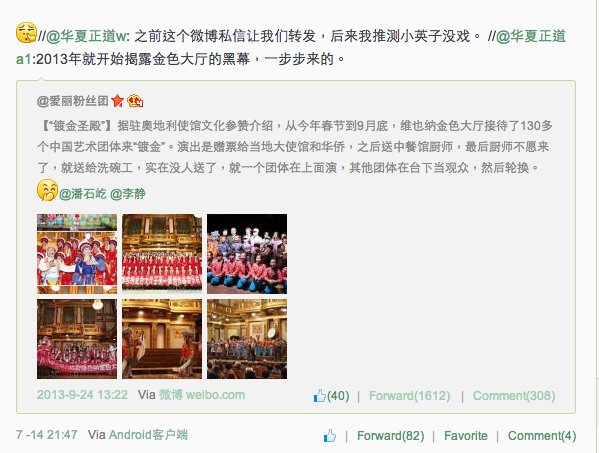Image resolution: width=599 pixels, height=453 pixels.
Task: Open the @华夏正道w user mention
Action: [86, 36]
